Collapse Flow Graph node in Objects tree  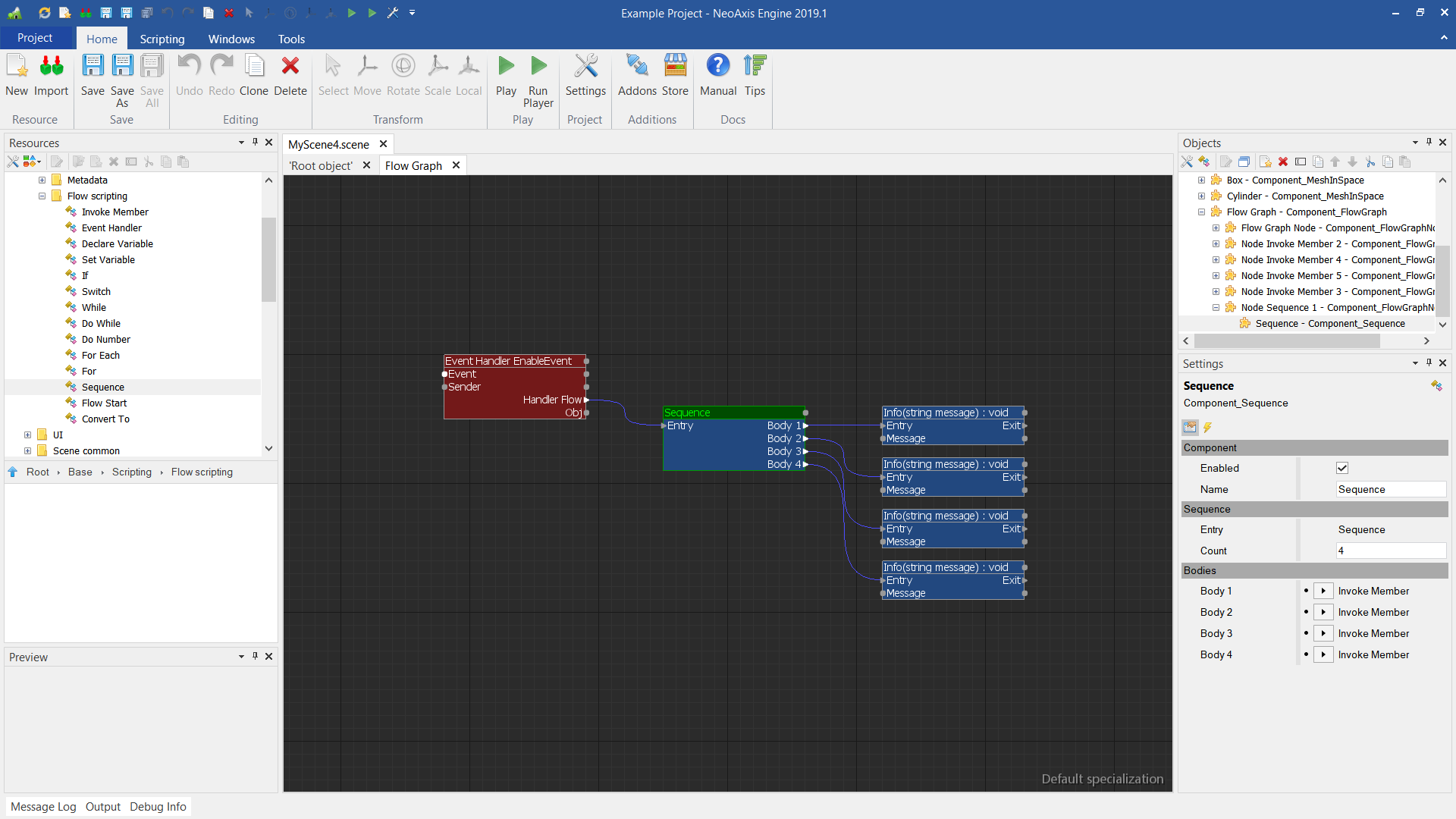click(1201, 212)
